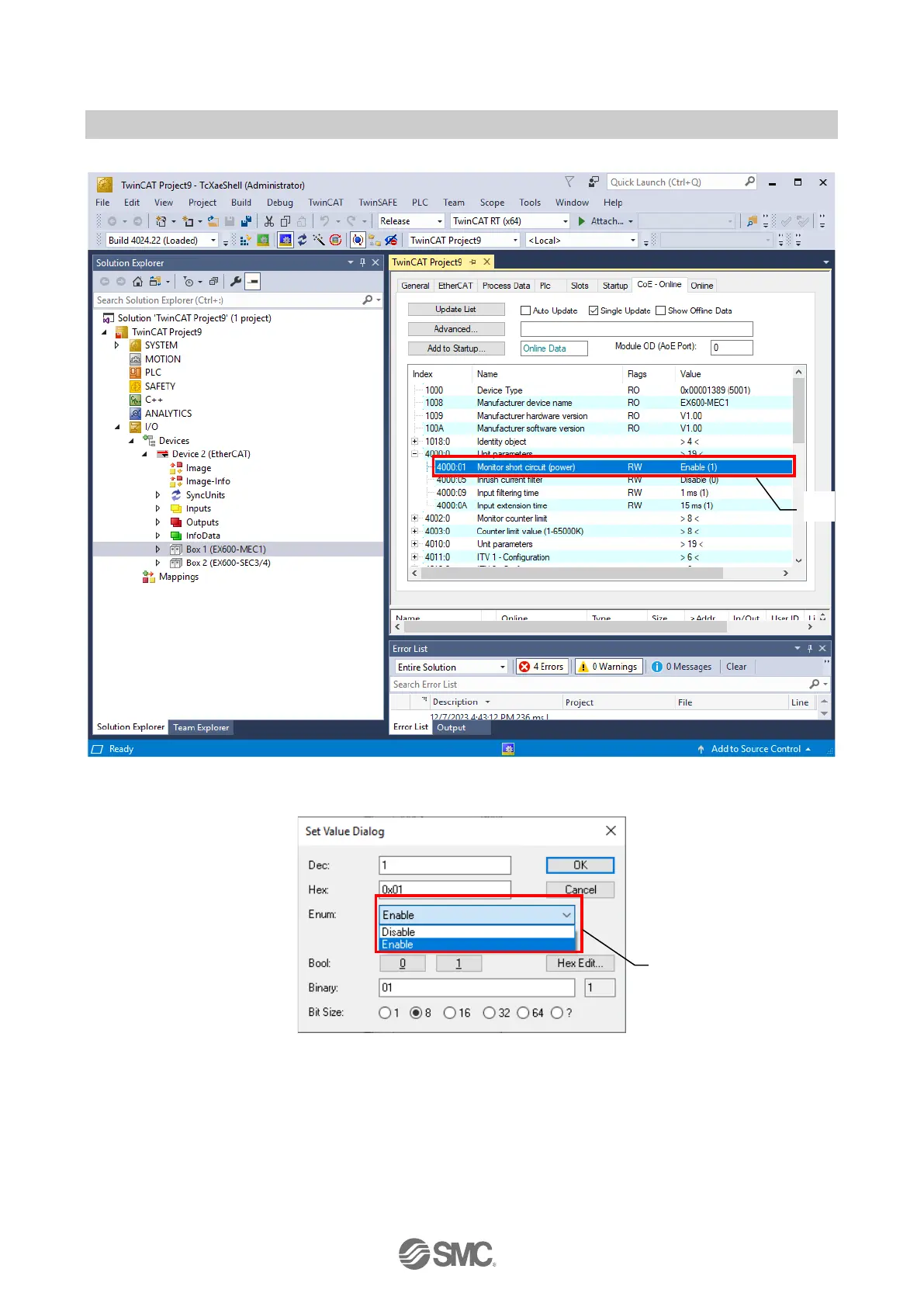
Task: Expand the Identity object 1018:0 entry
Action: [415, 442]
